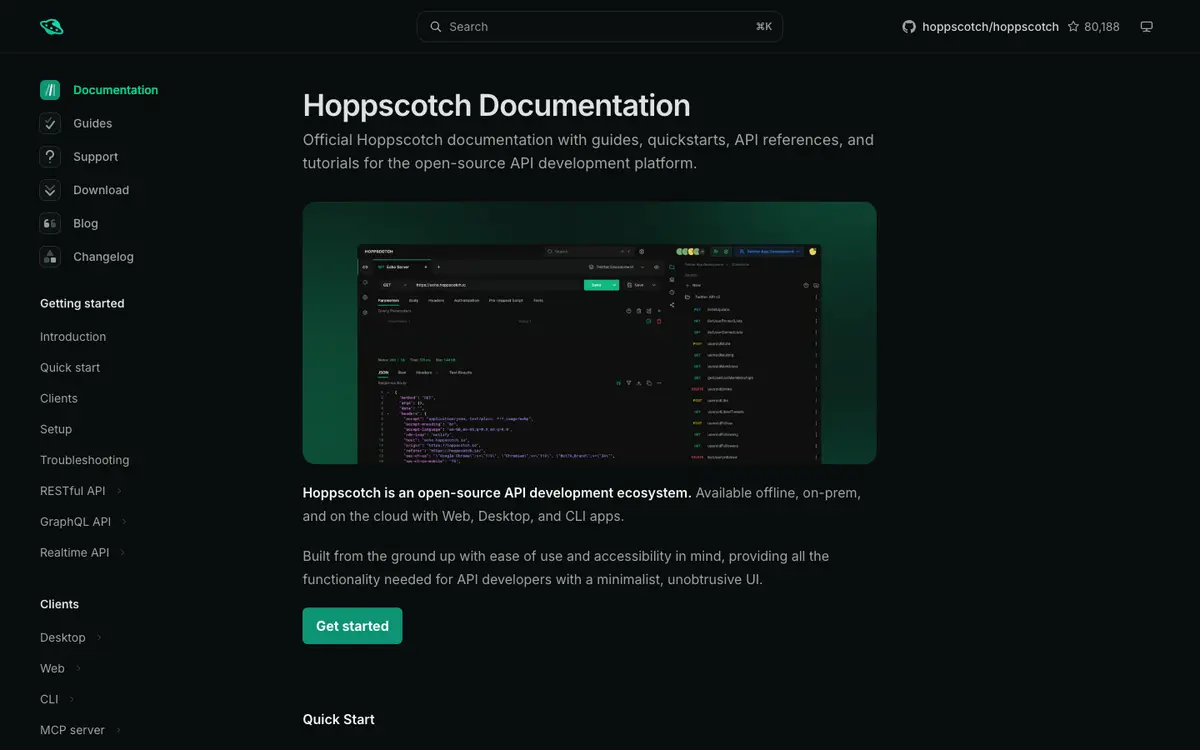Expand the MCP server chevron
This screenshot has height=750, width=1200.
119,731
